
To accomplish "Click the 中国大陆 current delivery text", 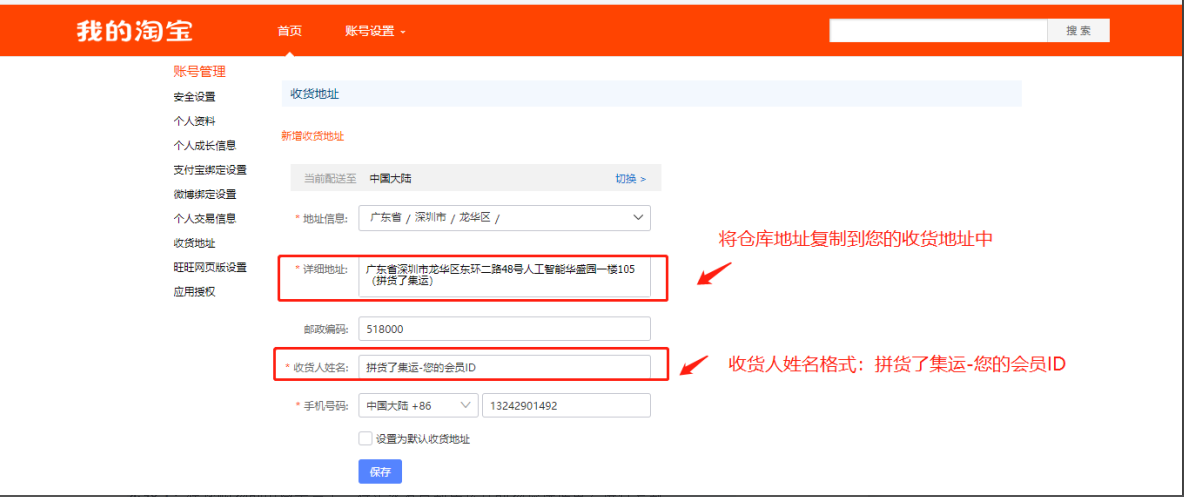I will pyautogui.click(x=390, y=179).
